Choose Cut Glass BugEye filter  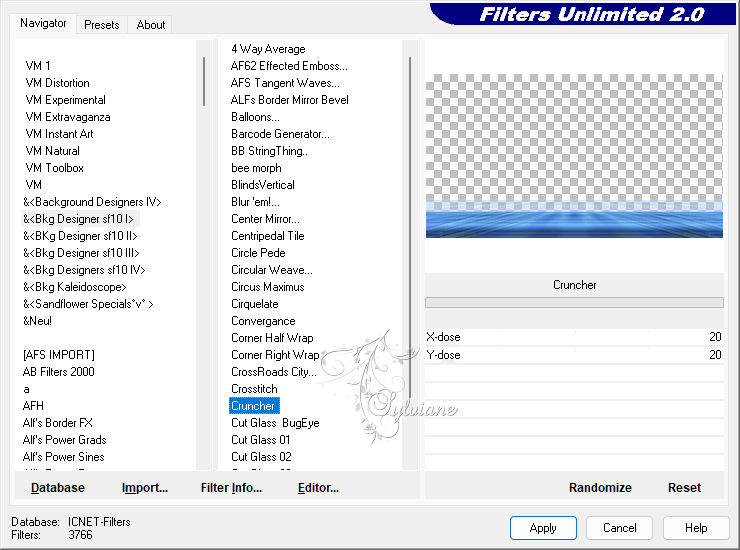[x=275, y=423]
